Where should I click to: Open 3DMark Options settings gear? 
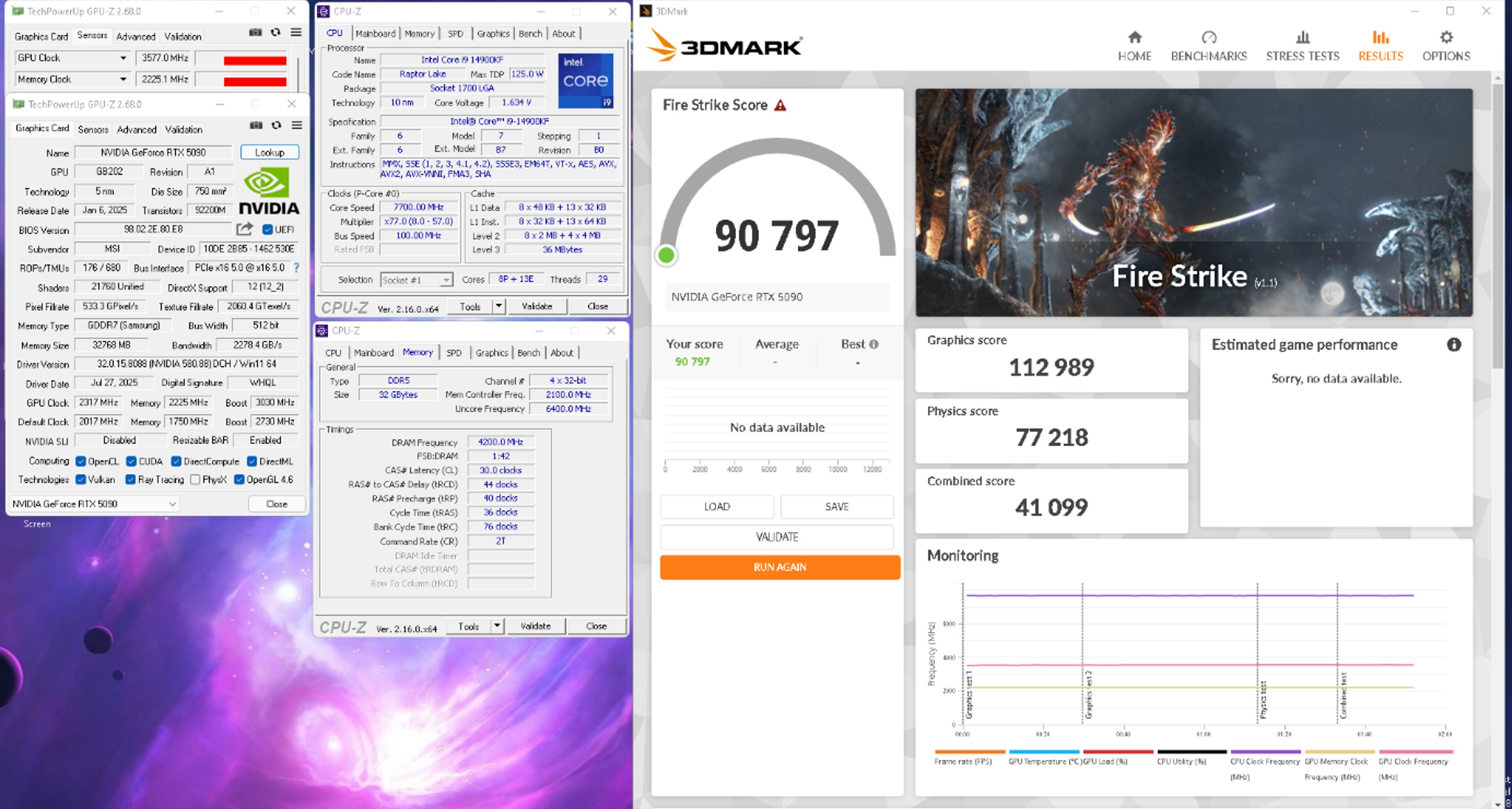point(1446,44)
